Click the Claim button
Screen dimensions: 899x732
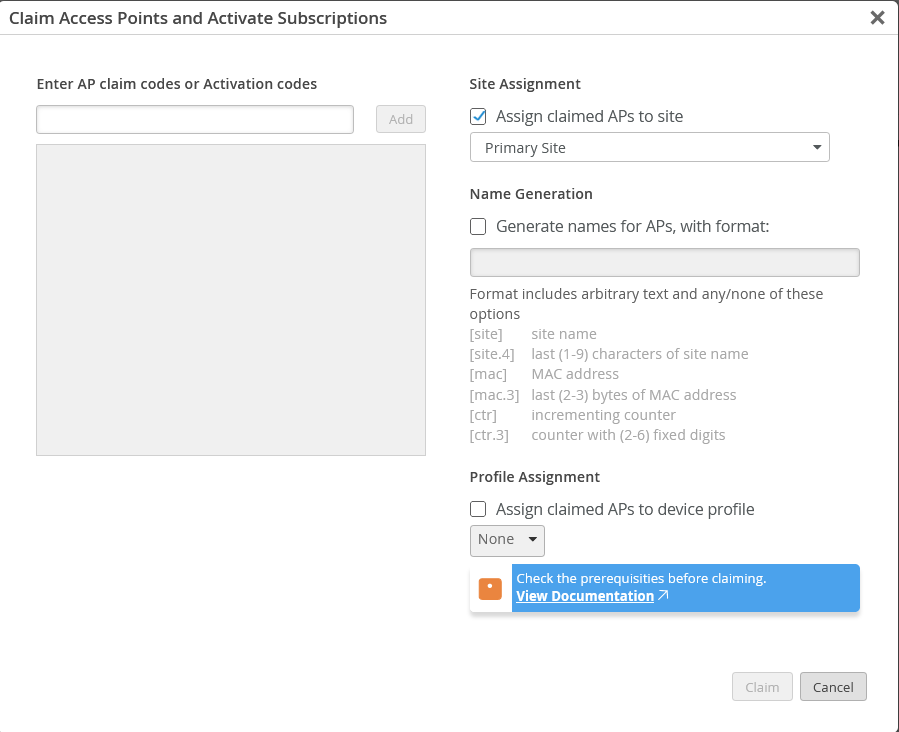click(x=762, y=687)
